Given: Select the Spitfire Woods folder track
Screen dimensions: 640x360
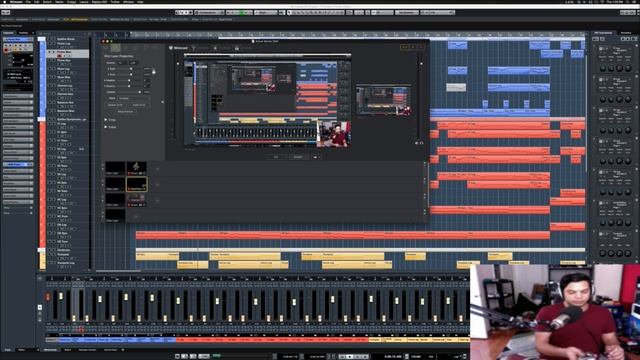Looking at the screenshot, I should click(x=66, y=39).
